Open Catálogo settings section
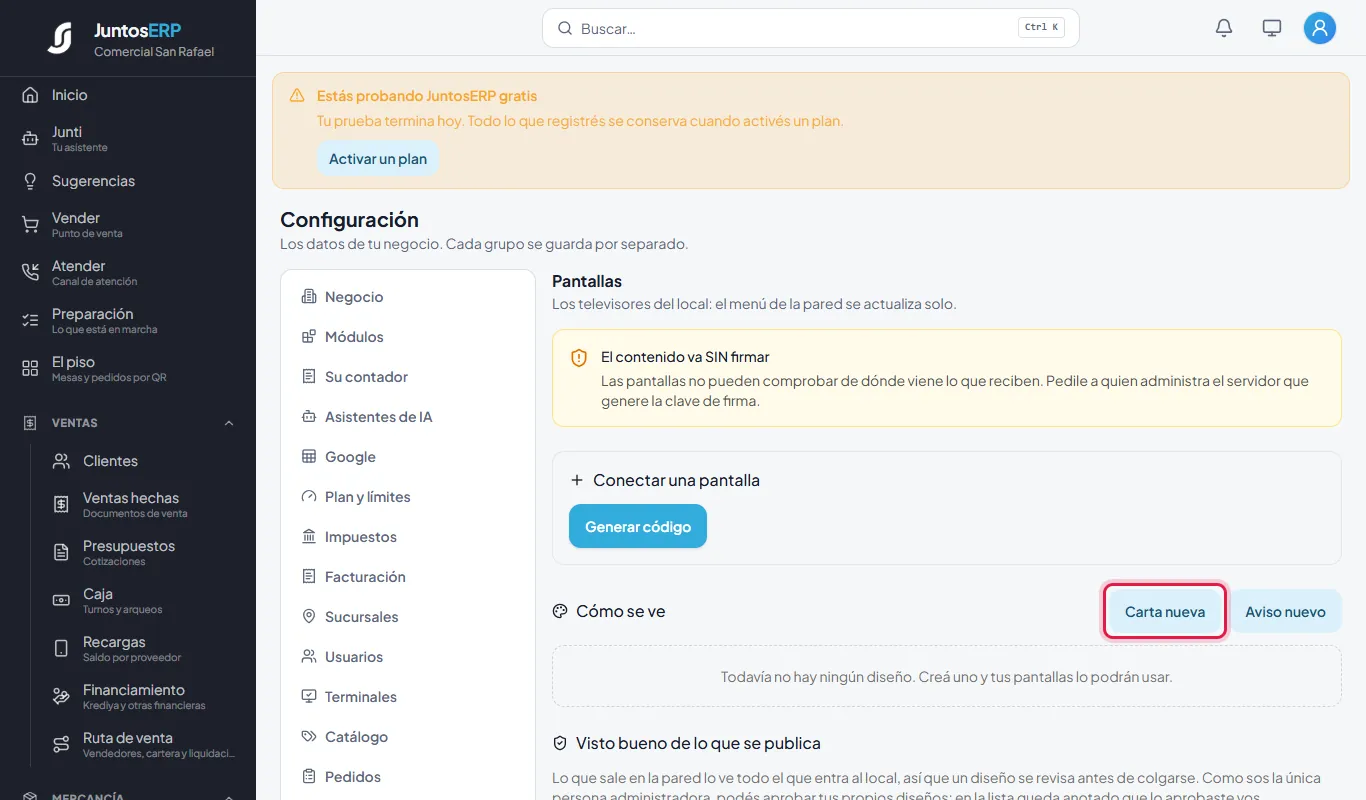 tap(408, 737)
